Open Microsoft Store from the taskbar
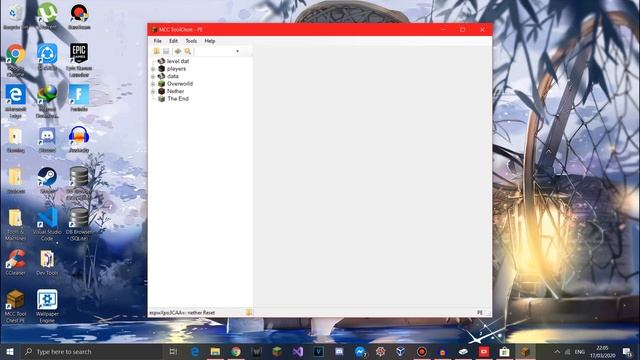The height and width of the screenshot is (360, 640). click(x=504, y=351)
